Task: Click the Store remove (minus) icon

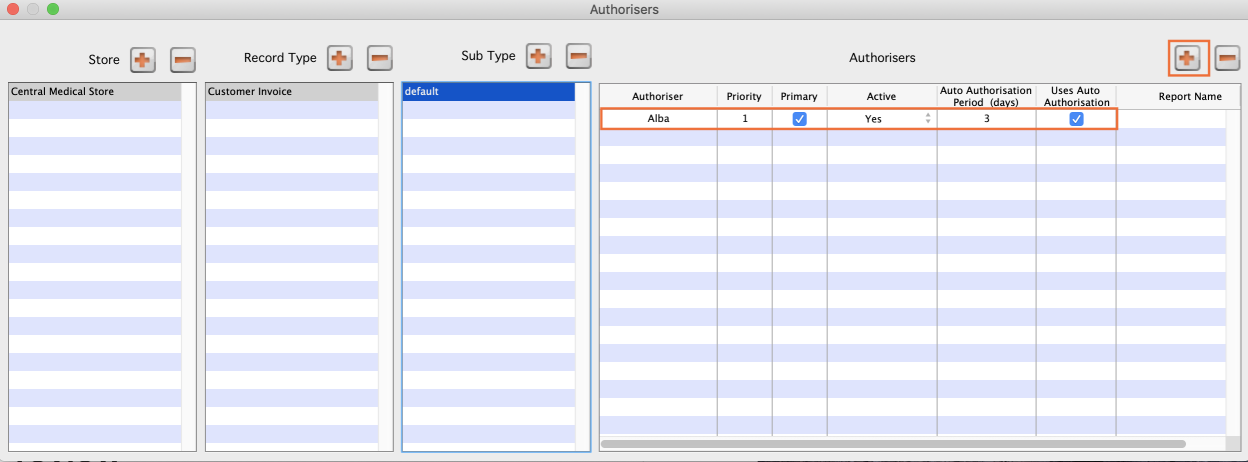Action: pyautogui.click(x=183, y=60)
